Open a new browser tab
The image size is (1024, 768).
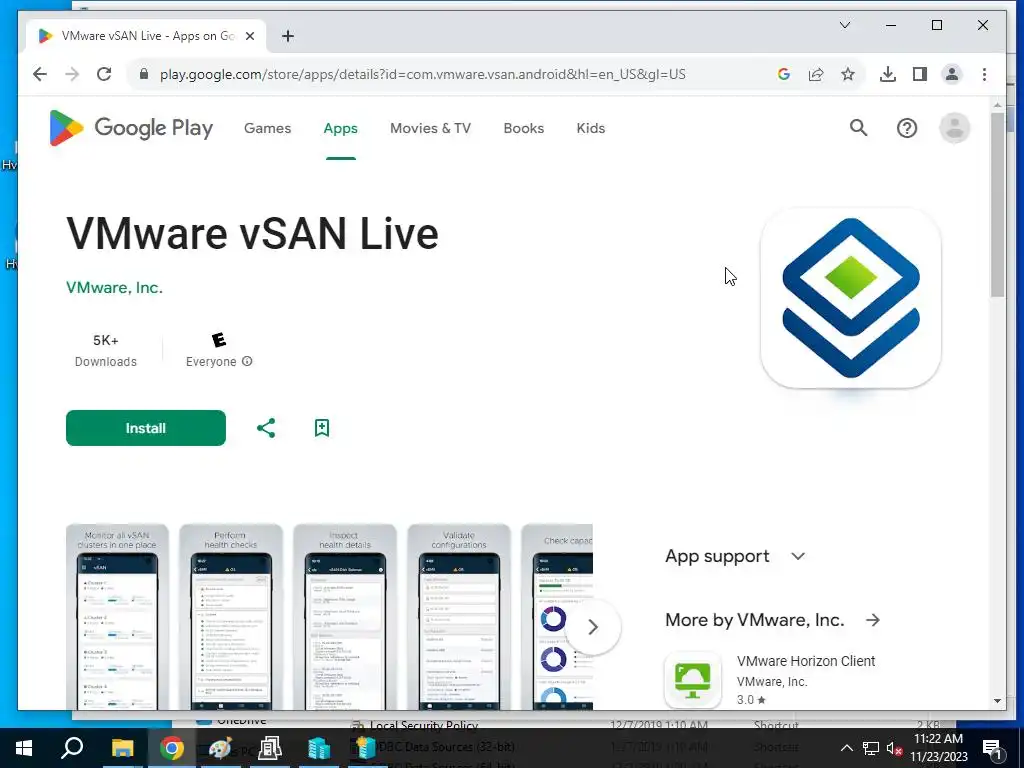288,36
